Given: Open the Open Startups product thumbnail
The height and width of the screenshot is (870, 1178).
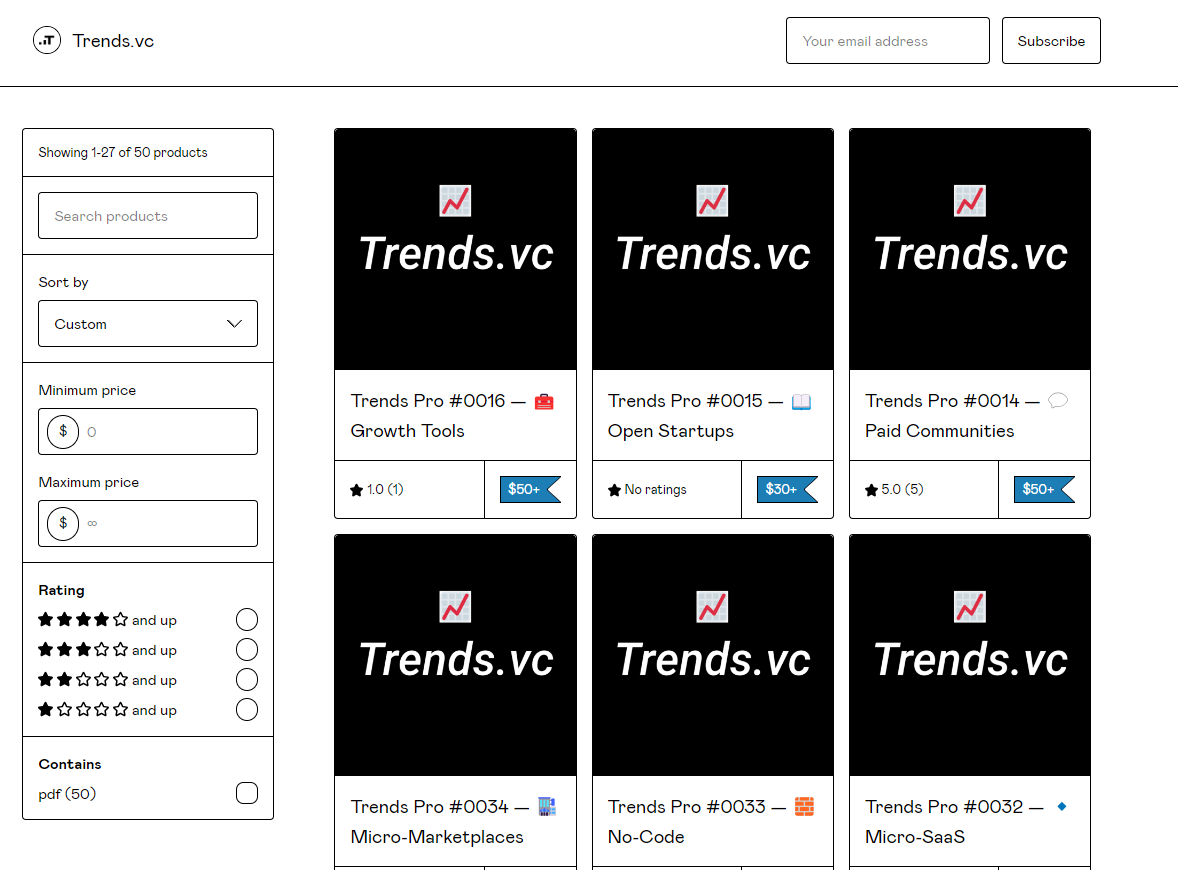Looking at the screenshot, I should [713, 249].
